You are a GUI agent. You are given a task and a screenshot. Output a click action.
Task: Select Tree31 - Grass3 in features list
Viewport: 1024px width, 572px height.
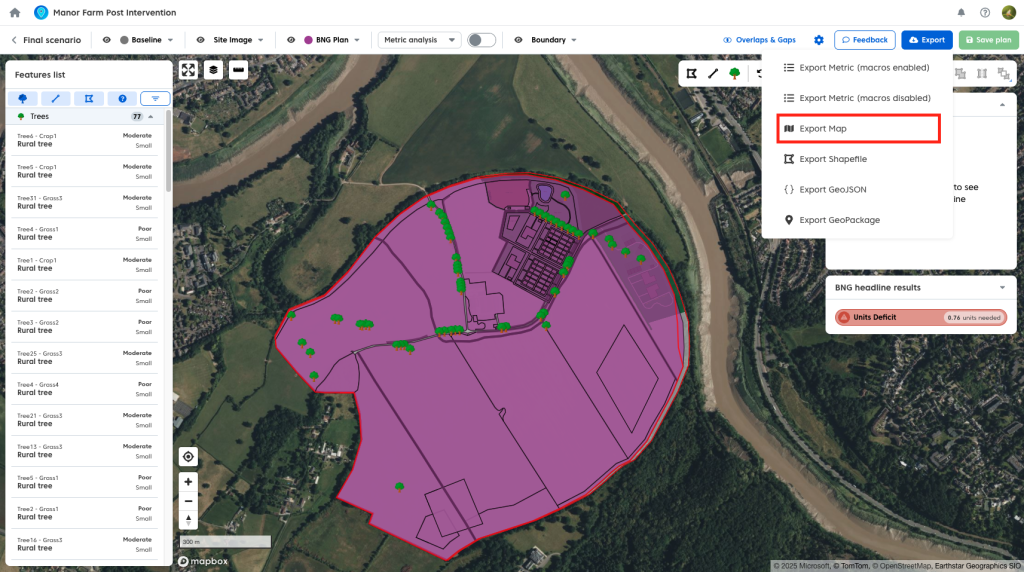click(x=85, y=202)
